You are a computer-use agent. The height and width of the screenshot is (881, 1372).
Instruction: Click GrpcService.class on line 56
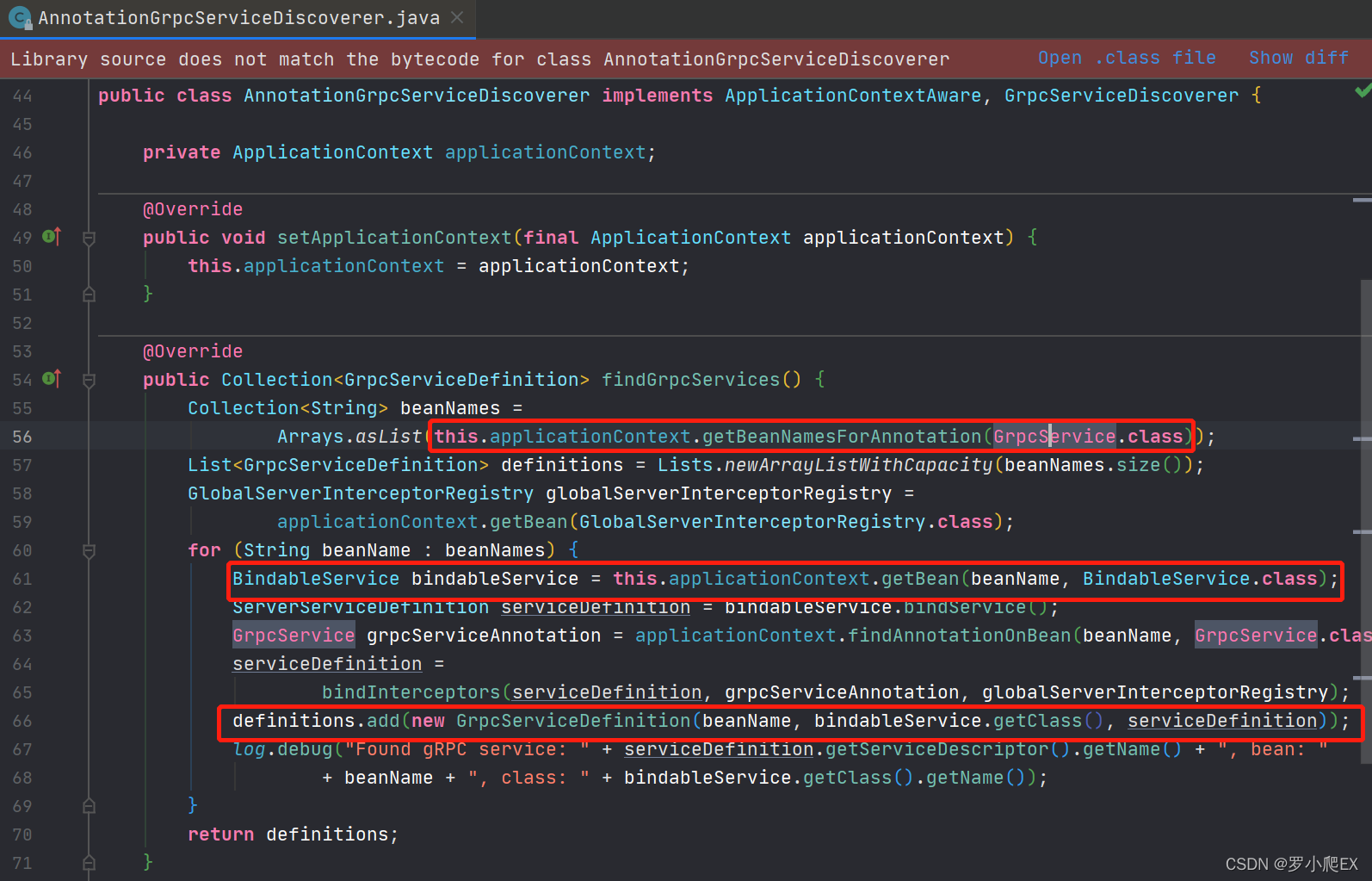point(1088,437)
